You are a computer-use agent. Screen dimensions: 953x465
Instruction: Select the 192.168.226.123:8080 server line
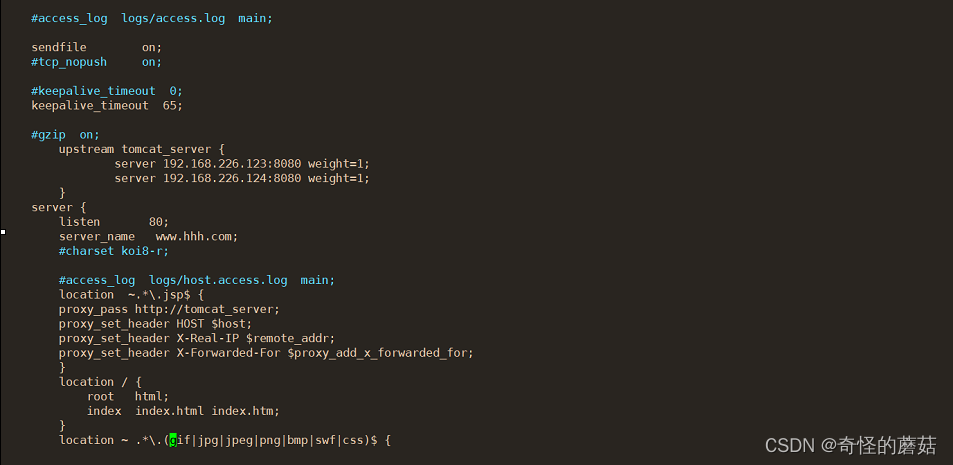(242, 163)
